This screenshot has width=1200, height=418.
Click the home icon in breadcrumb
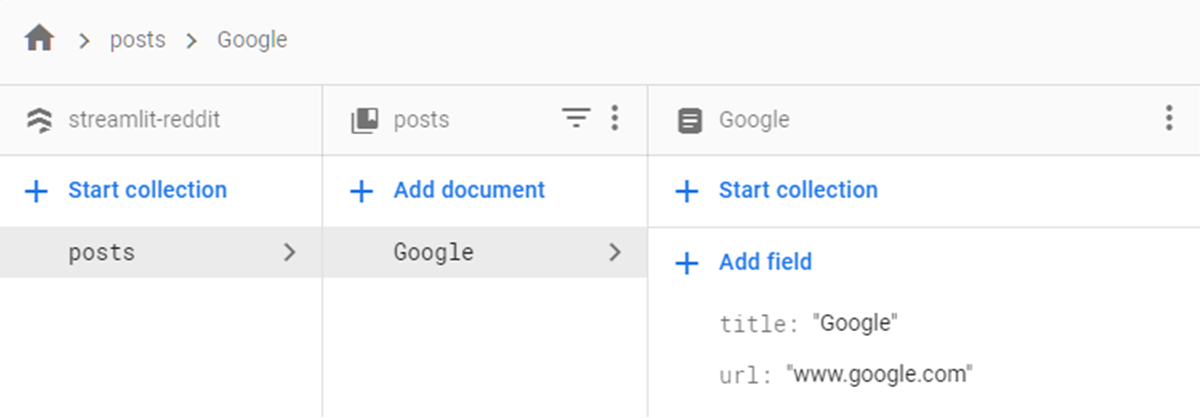click(39, 40)
